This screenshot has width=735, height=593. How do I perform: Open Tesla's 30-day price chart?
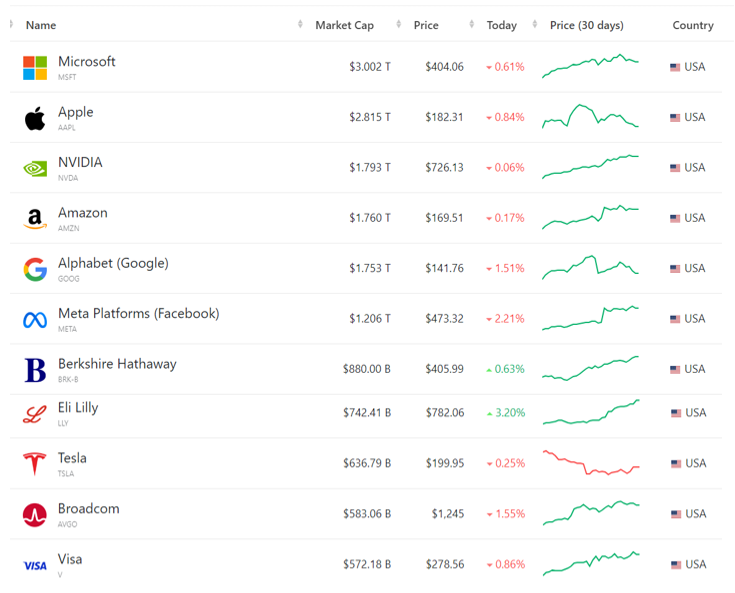click(591, 463)
